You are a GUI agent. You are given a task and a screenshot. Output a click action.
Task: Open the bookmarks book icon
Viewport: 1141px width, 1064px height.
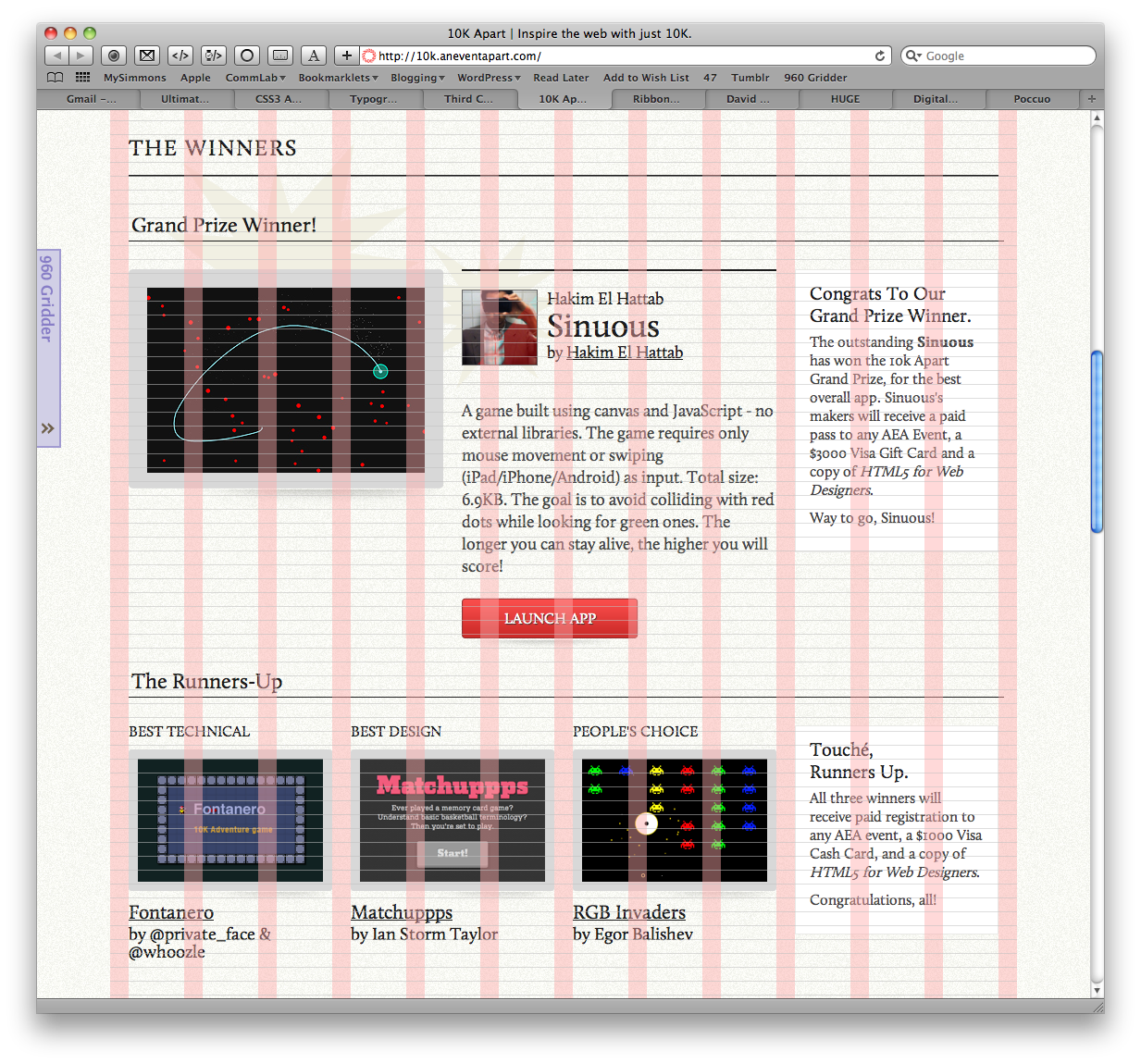click(56, 78)
